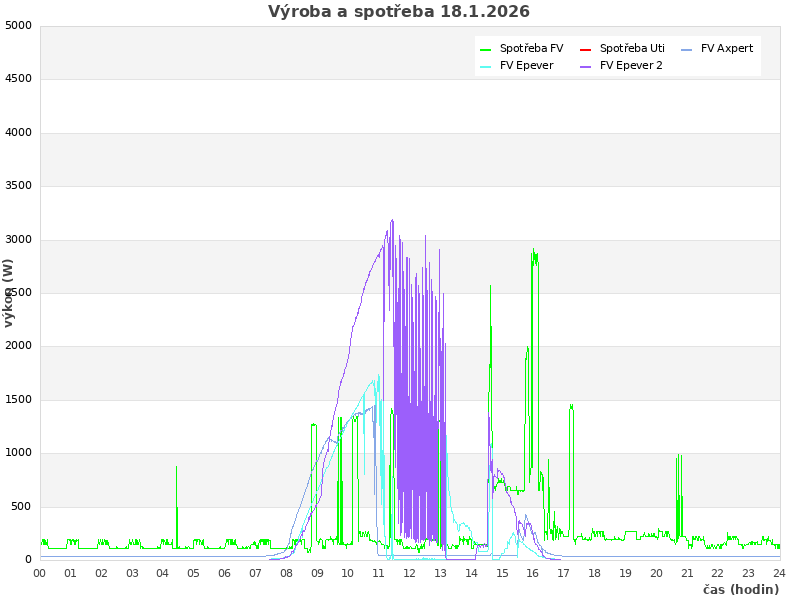Select the FV Epever 2 legend text

pos(631,66)
